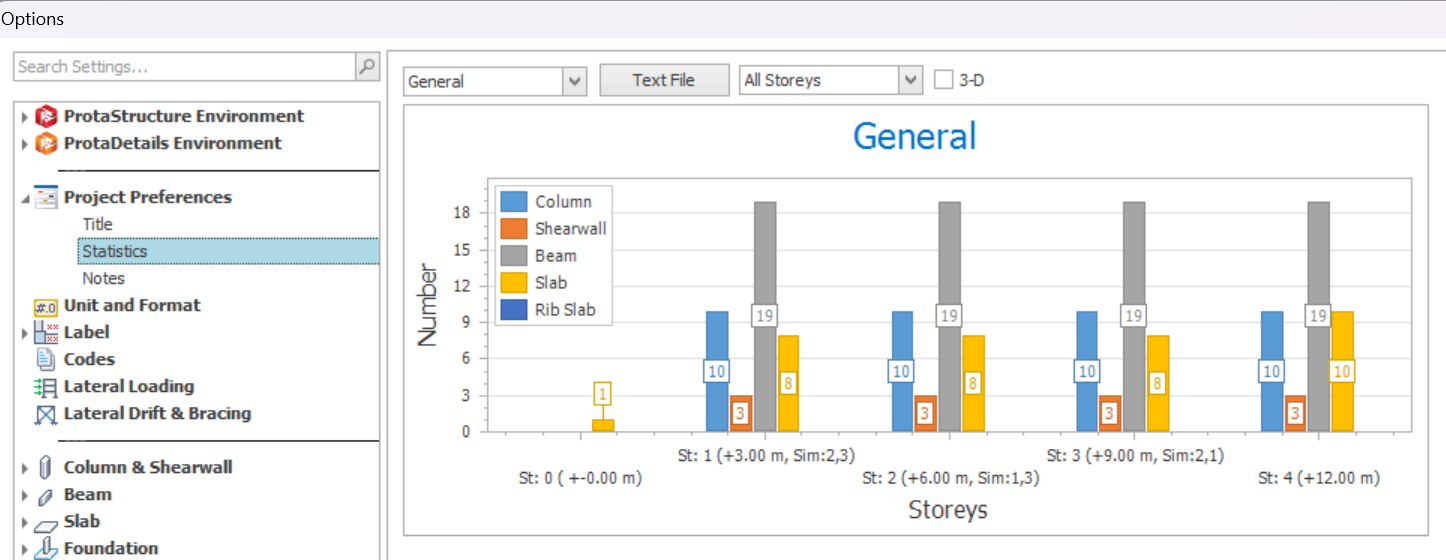1446x560 pixels.
Task: Expand the Label tree node
Action: [25, 333]
